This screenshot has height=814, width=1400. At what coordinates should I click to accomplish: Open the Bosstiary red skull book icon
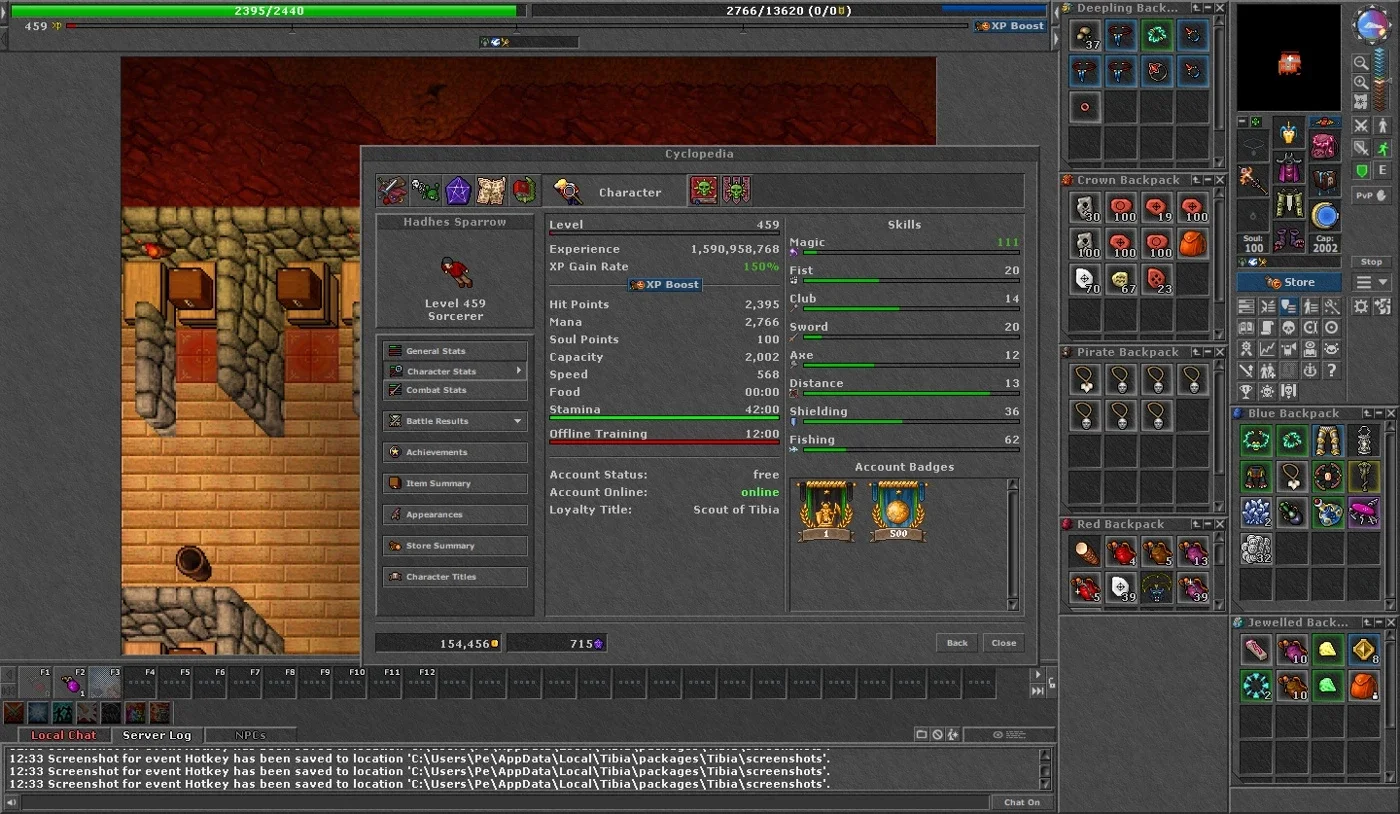[x=704, y=190]
